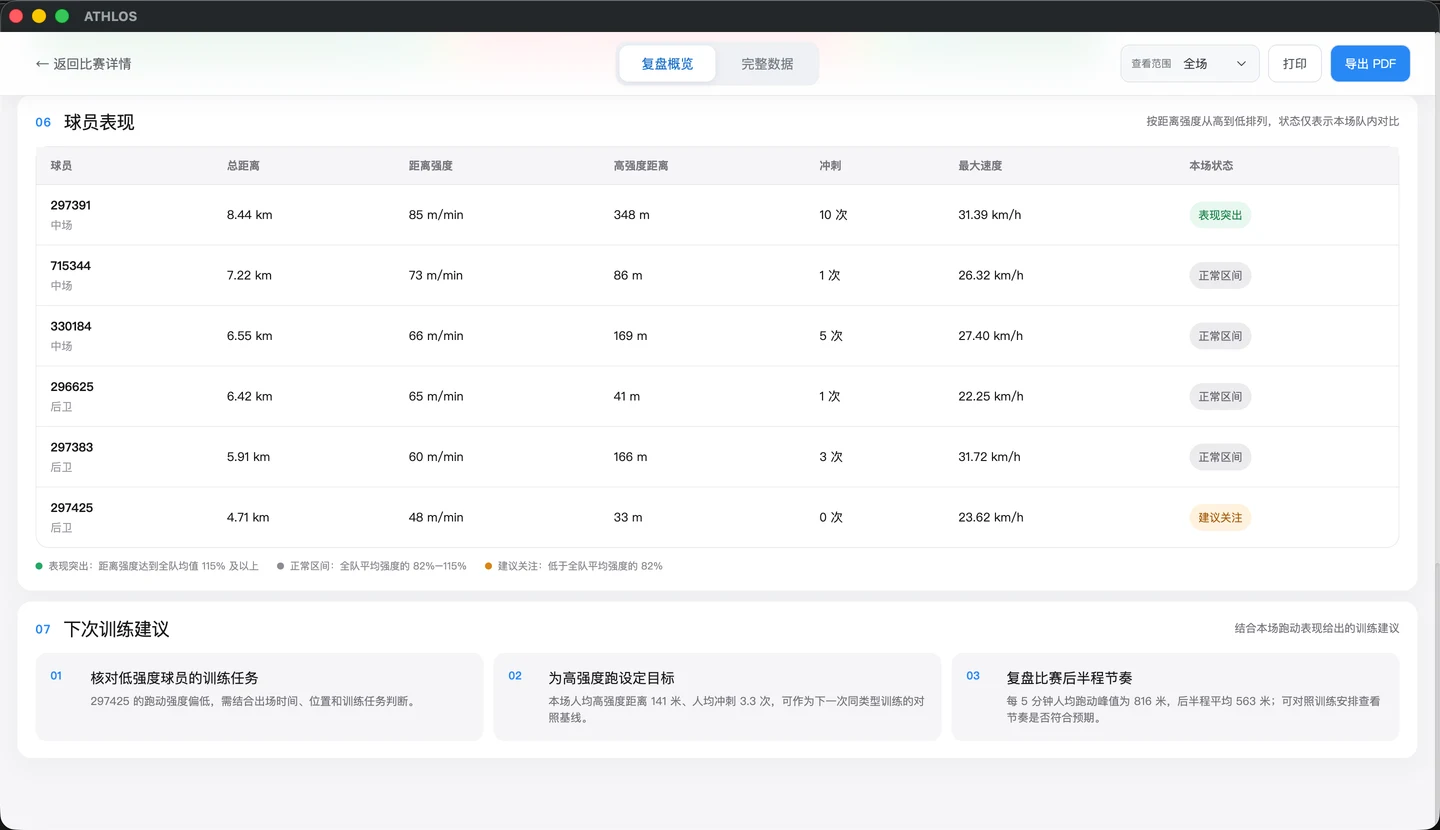
Task: Select player 297425 in the table
Action: click(x=717, y=518)
